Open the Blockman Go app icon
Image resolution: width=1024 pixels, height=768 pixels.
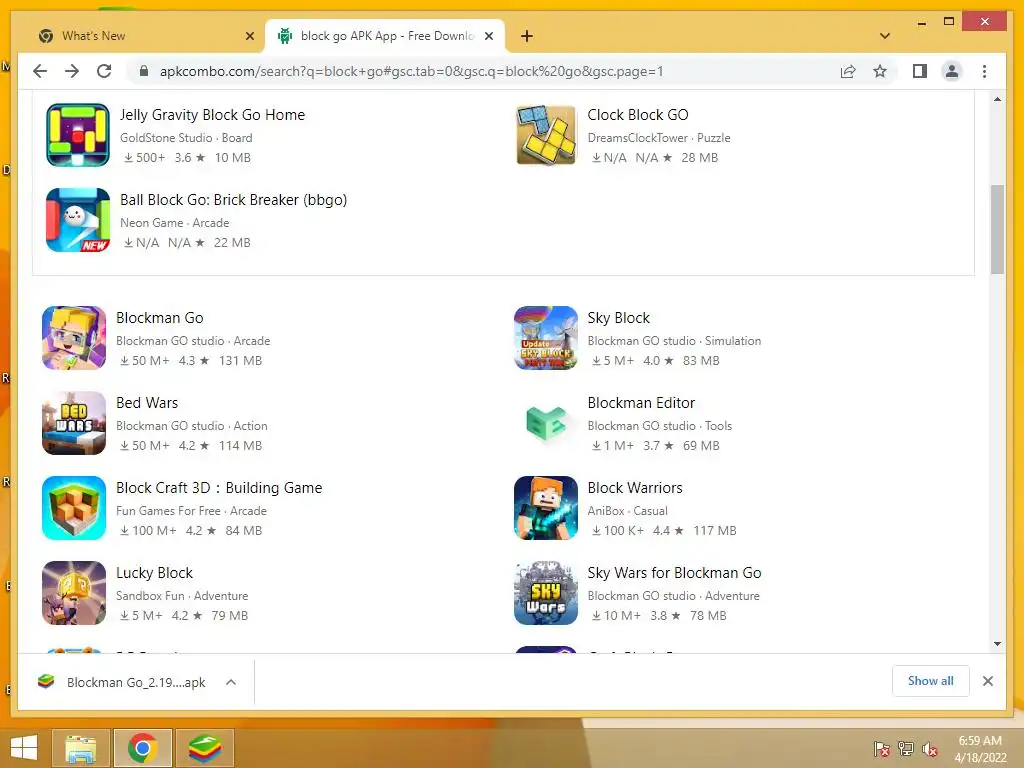pos(74,338)
